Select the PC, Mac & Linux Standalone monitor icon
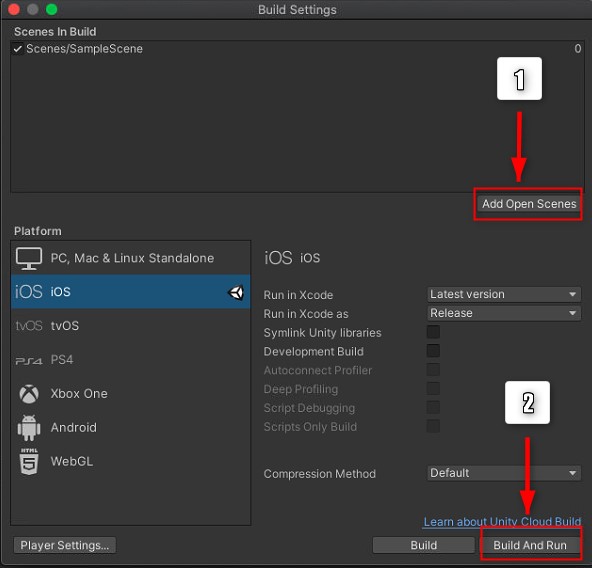The width and height of the screenshot is (592, 568). pyautogui.click(x=29, y=258)
